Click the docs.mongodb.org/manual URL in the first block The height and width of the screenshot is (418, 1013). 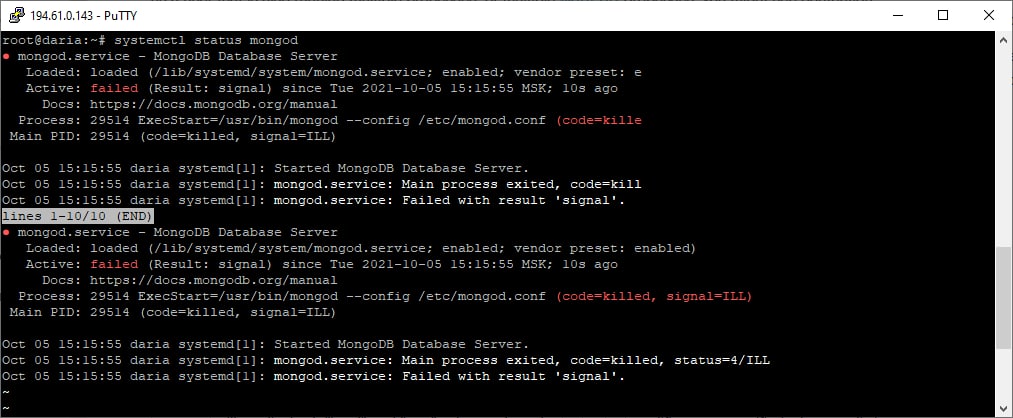click(213, 104)
